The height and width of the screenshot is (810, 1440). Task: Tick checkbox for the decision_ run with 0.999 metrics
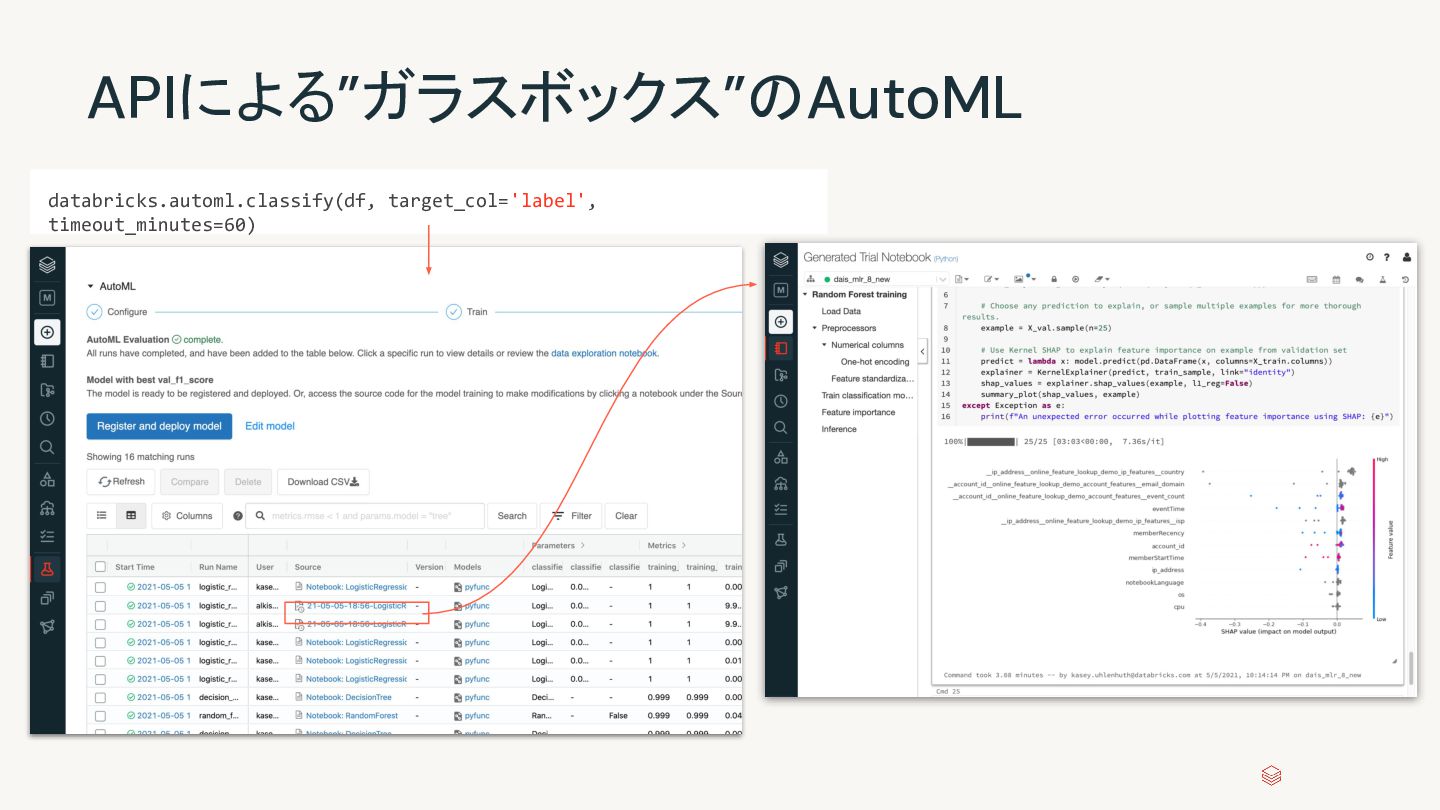(100, 697)
